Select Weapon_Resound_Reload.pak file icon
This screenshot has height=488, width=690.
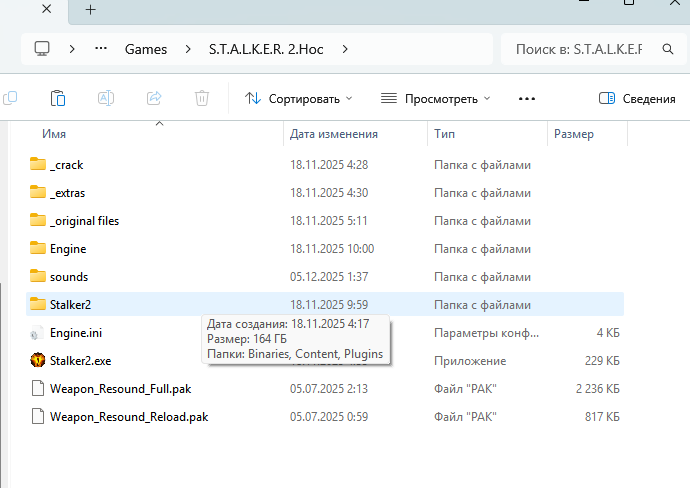tap(38, 416)
